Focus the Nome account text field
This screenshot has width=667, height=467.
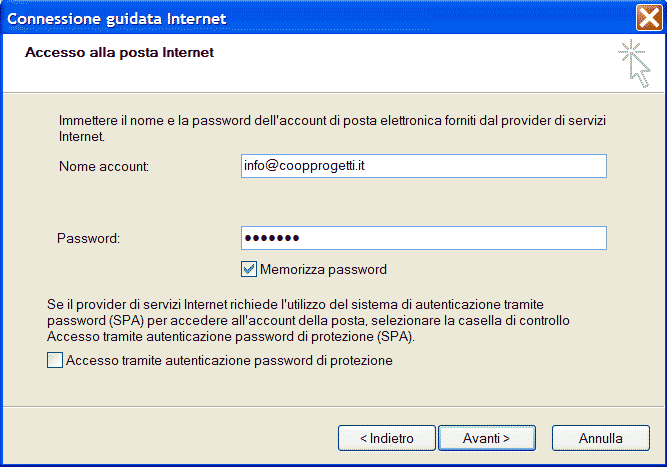tap(424, 166)
